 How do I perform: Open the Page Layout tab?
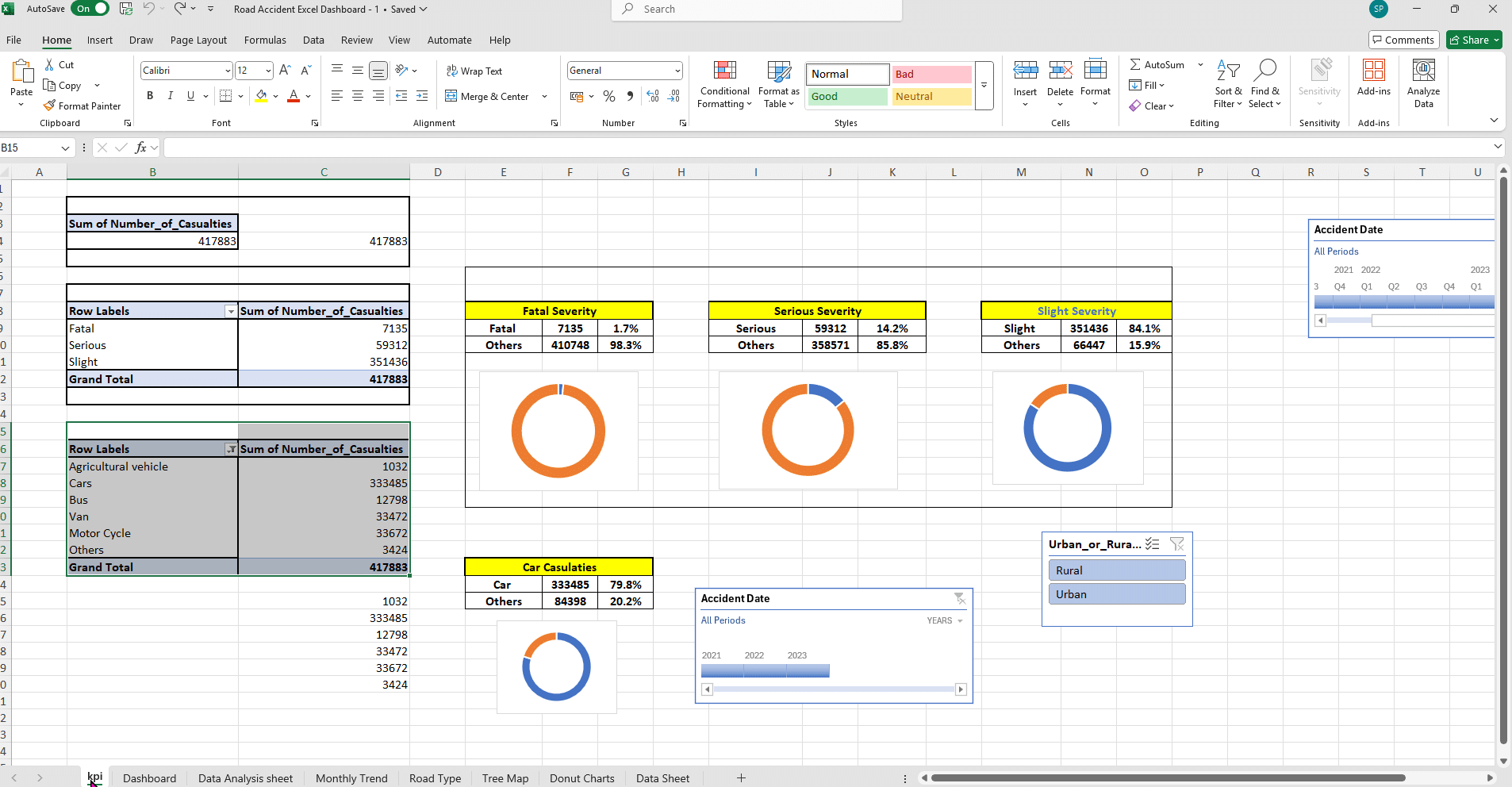pyautogui.click(x=198, y=40)
